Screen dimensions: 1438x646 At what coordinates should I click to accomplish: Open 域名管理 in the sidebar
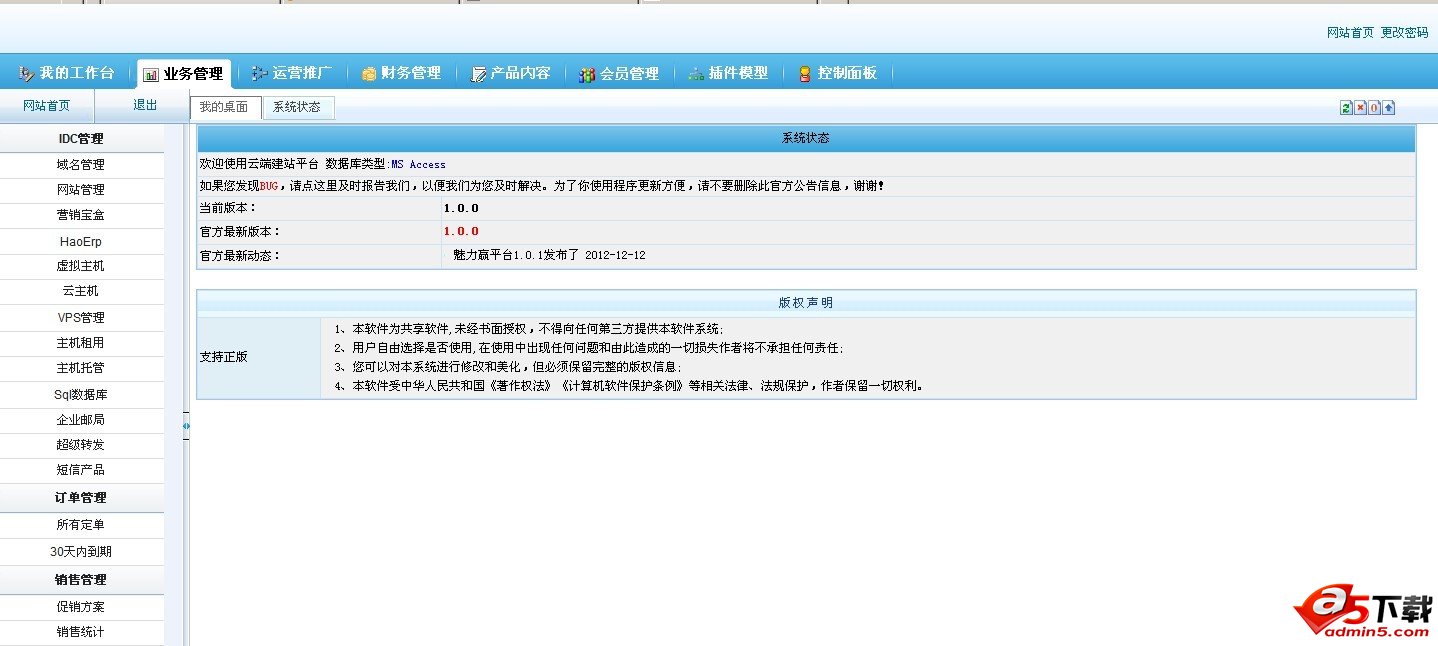pyautogui.click(x=81, y=165)
